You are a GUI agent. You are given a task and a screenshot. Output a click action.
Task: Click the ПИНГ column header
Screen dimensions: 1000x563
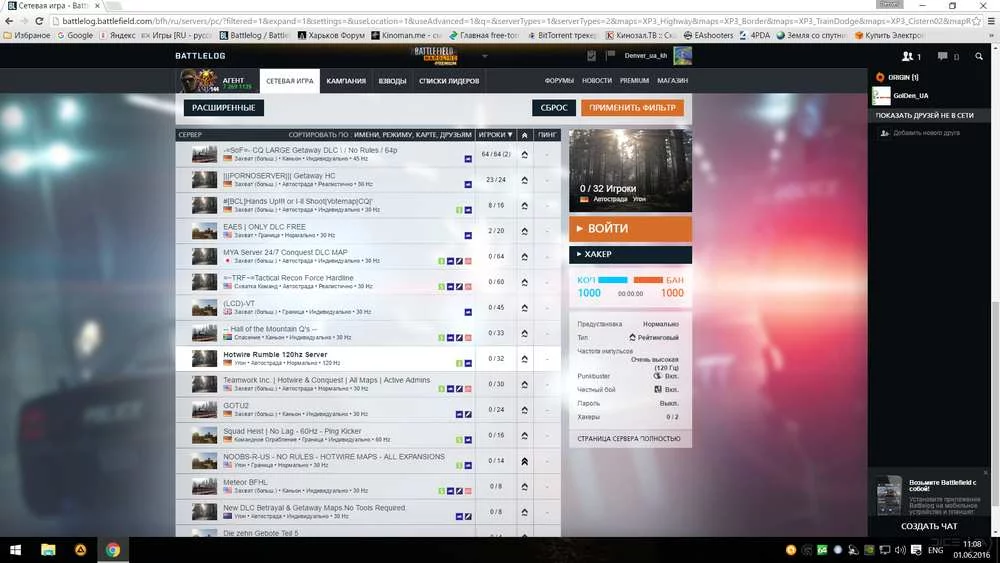coord(547,135)
